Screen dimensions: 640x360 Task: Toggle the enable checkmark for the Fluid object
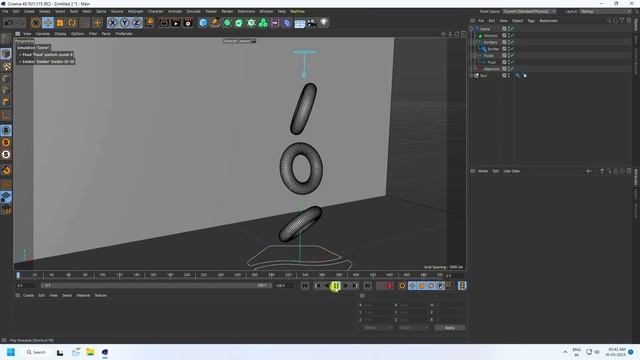[x=512, y=62]
